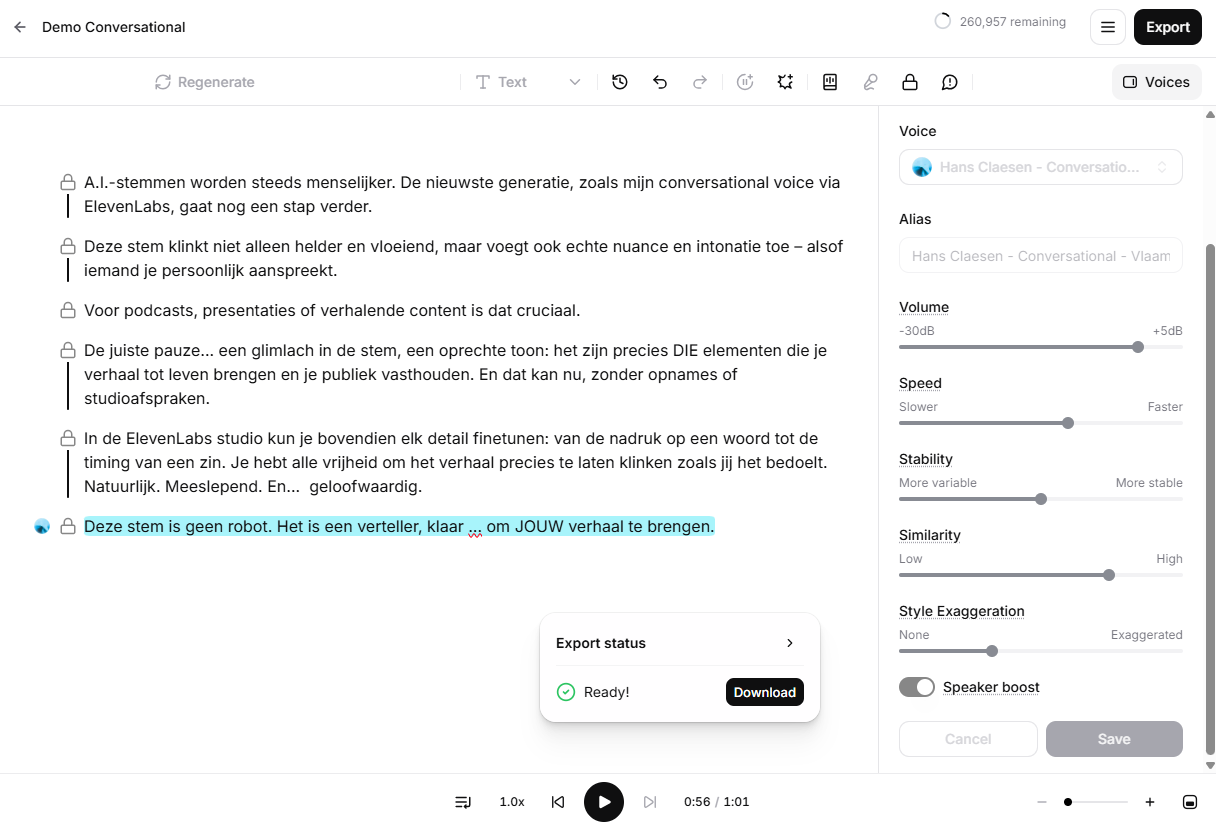Toggle lock on the 'Deze stem is geen robot' paragraph

pos(68,526)
